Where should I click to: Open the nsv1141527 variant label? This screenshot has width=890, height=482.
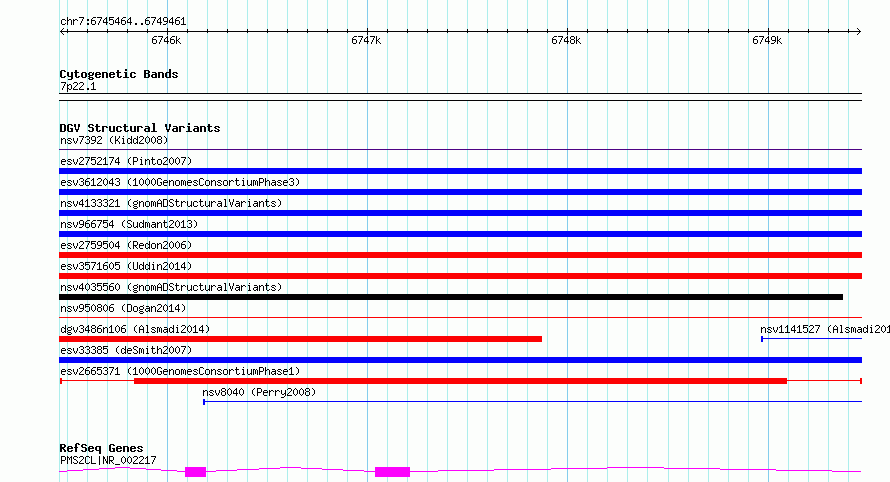825,329
